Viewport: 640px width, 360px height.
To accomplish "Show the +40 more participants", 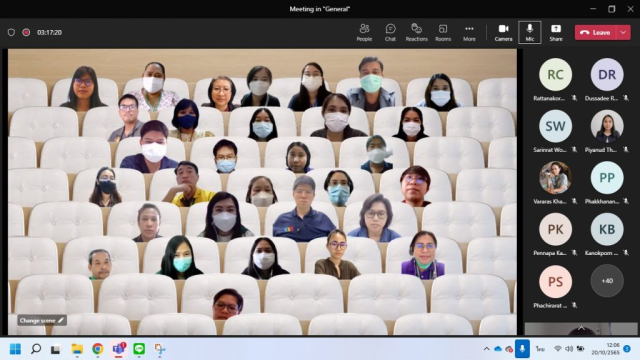I will click(x=607, y=281).
